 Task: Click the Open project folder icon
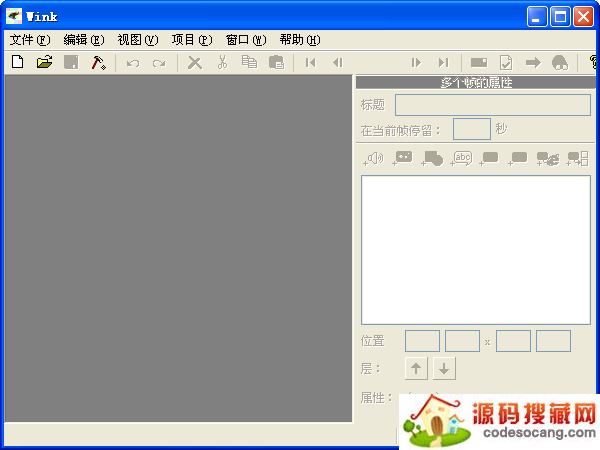pyautogui.click(x=44, y=62)
